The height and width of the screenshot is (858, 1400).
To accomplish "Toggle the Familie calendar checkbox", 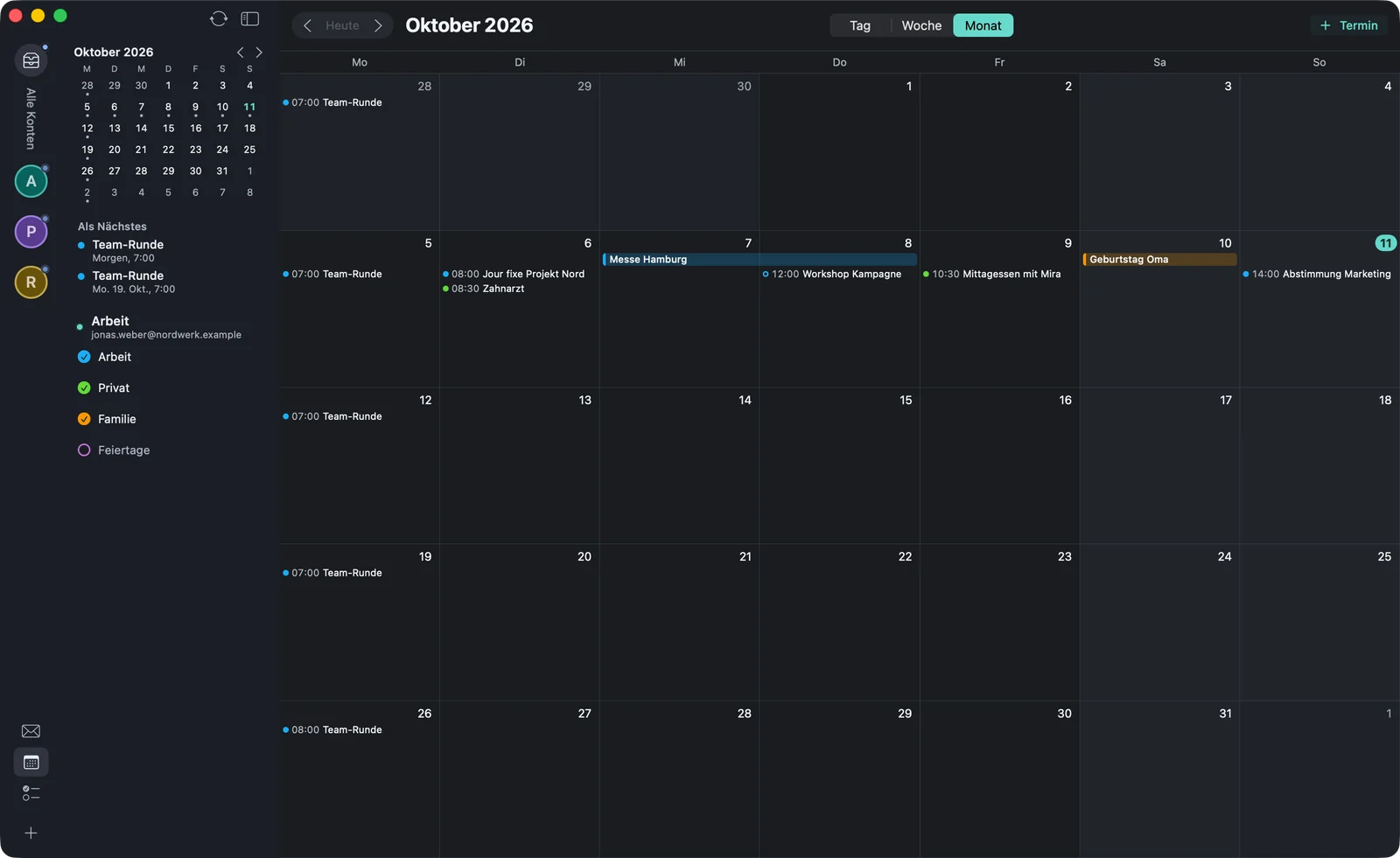I will 84,419.
